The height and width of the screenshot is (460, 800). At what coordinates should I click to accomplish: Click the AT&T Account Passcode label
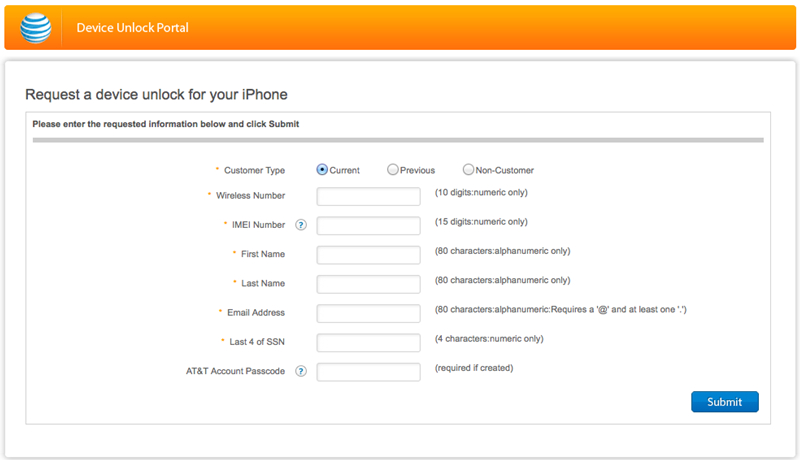click(x=235, y=371)
